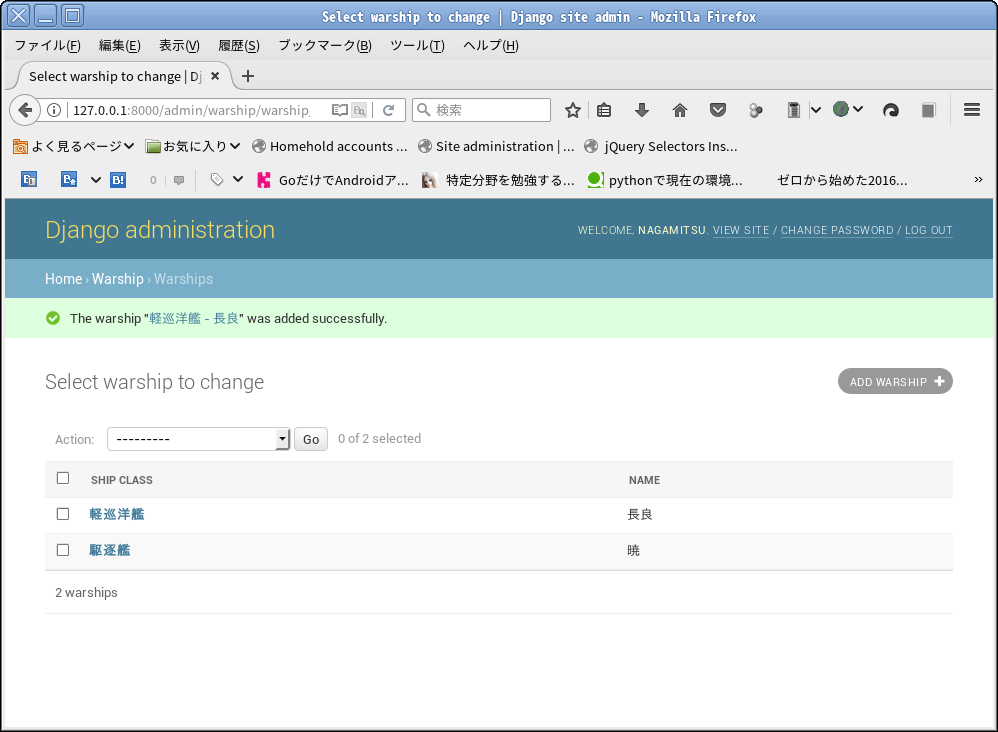Click the 検索 search box
The image size is (998, 732).
click(x=482, y=110)
